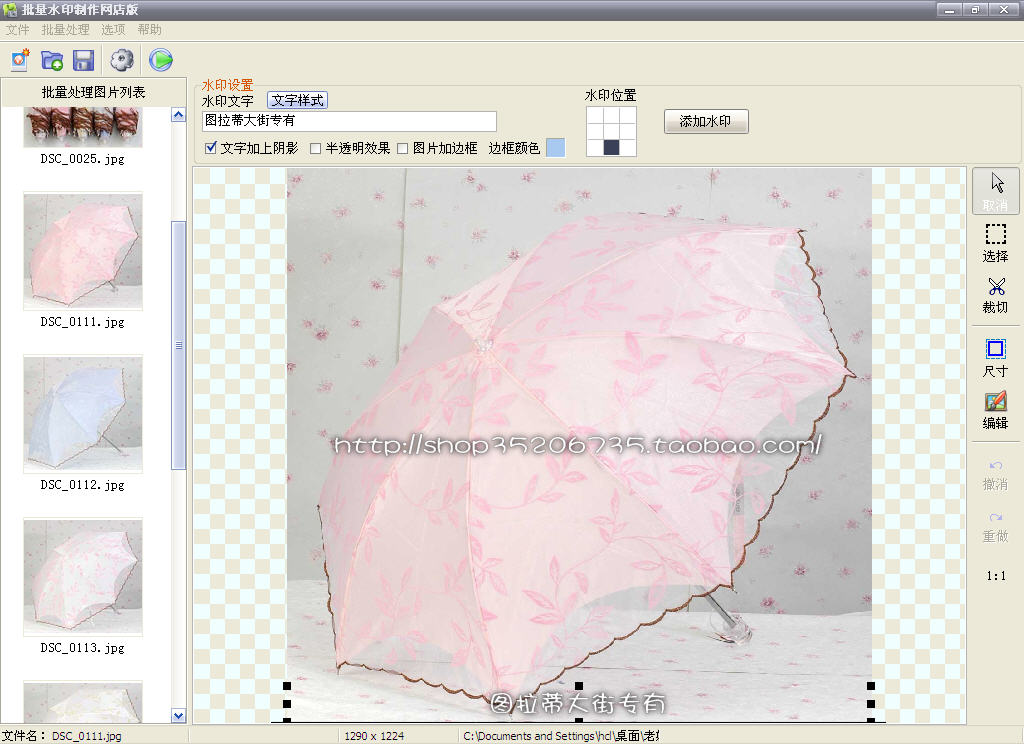Click the DSC_0025.jpg file name label
Viewport: 1024px width, 744px height.
82,159
